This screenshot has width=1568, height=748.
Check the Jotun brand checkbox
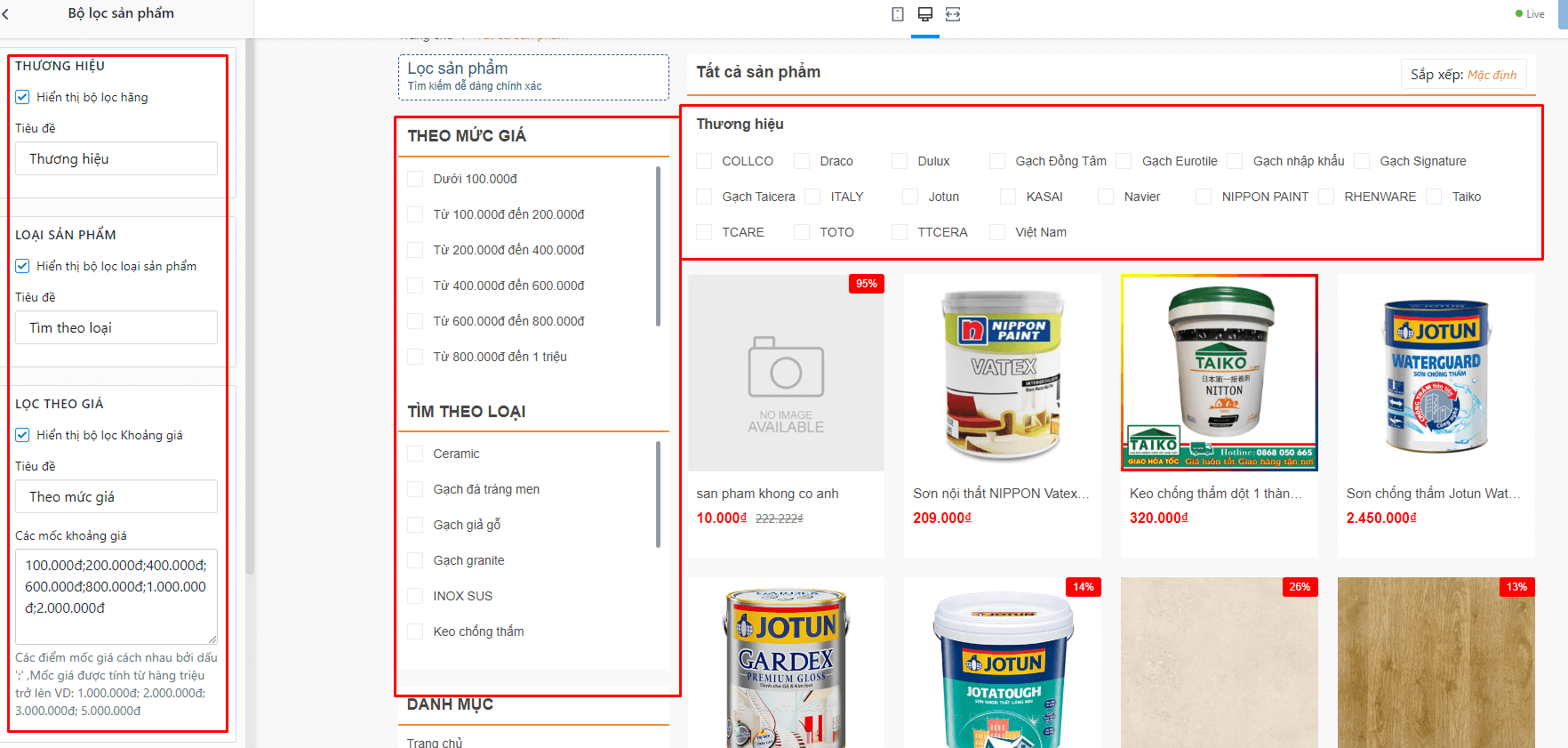click(x=910, y=197)
